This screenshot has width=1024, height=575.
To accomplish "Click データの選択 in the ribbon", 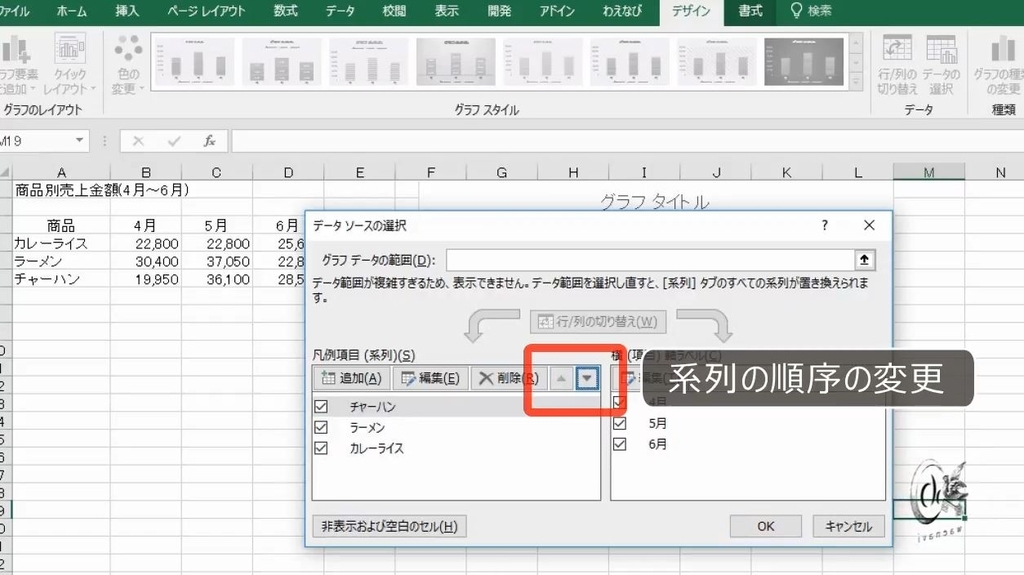I will (x=941, y=65).
